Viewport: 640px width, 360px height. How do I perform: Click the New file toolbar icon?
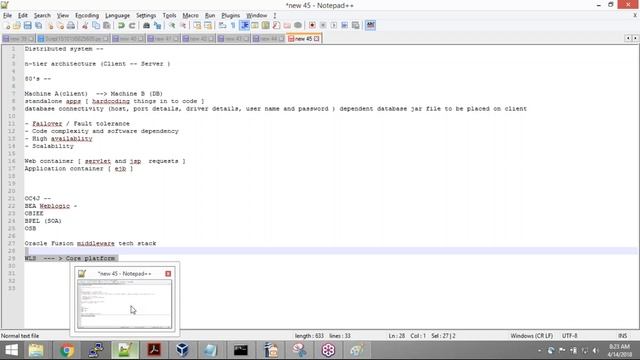pyautogui.click(x=7, y=25)
